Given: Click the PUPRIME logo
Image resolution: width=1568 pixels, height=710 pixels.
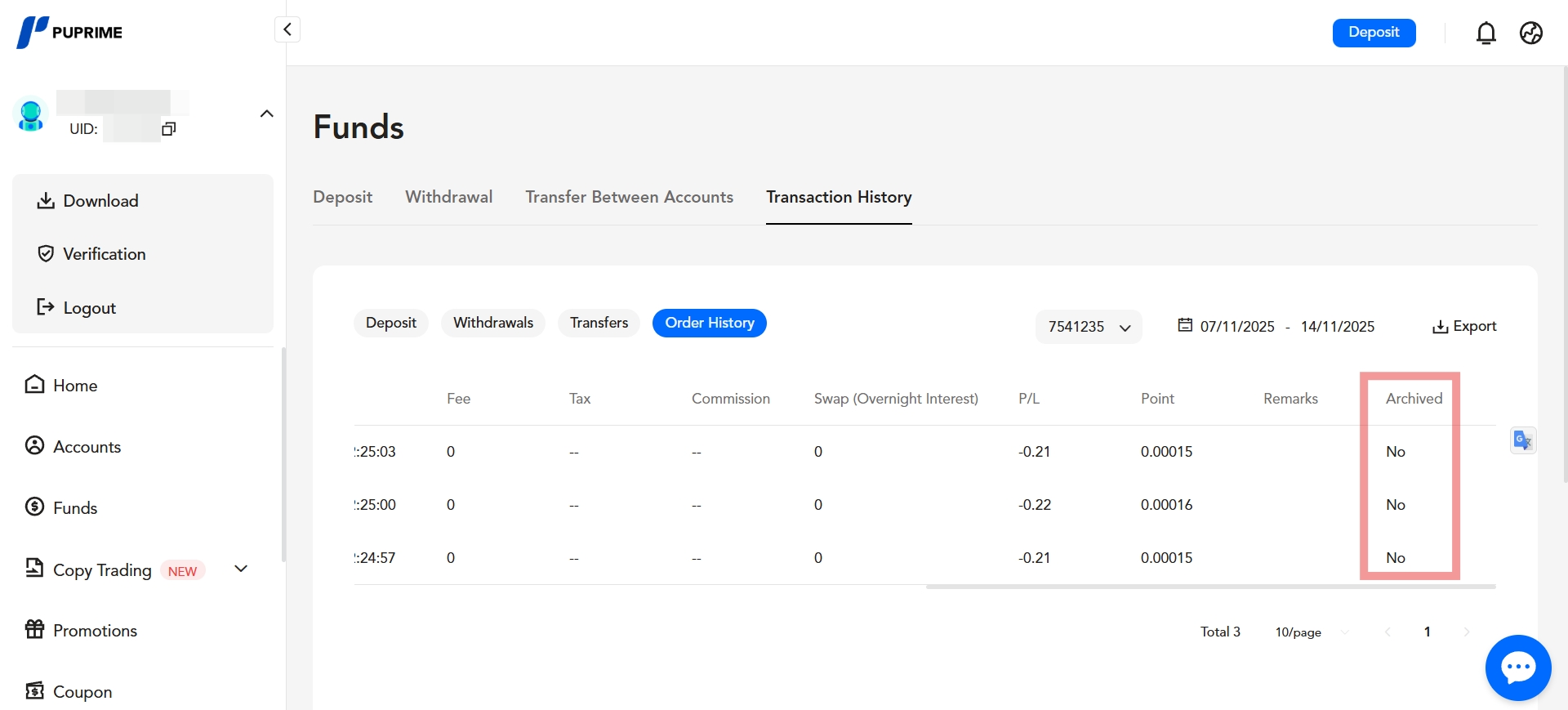Looking at the screenshot, I should coord(70,33).
